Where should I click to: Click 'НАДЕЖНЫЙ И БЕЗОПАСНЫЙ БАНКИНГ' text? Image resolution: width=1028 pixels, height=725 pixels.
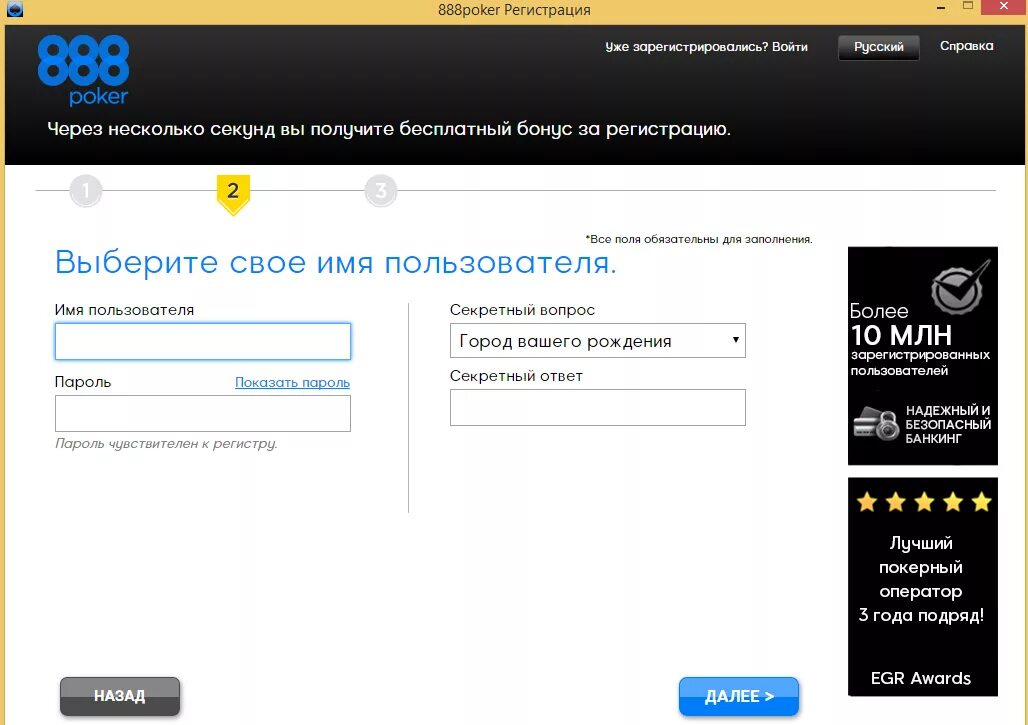pos(948,424)
